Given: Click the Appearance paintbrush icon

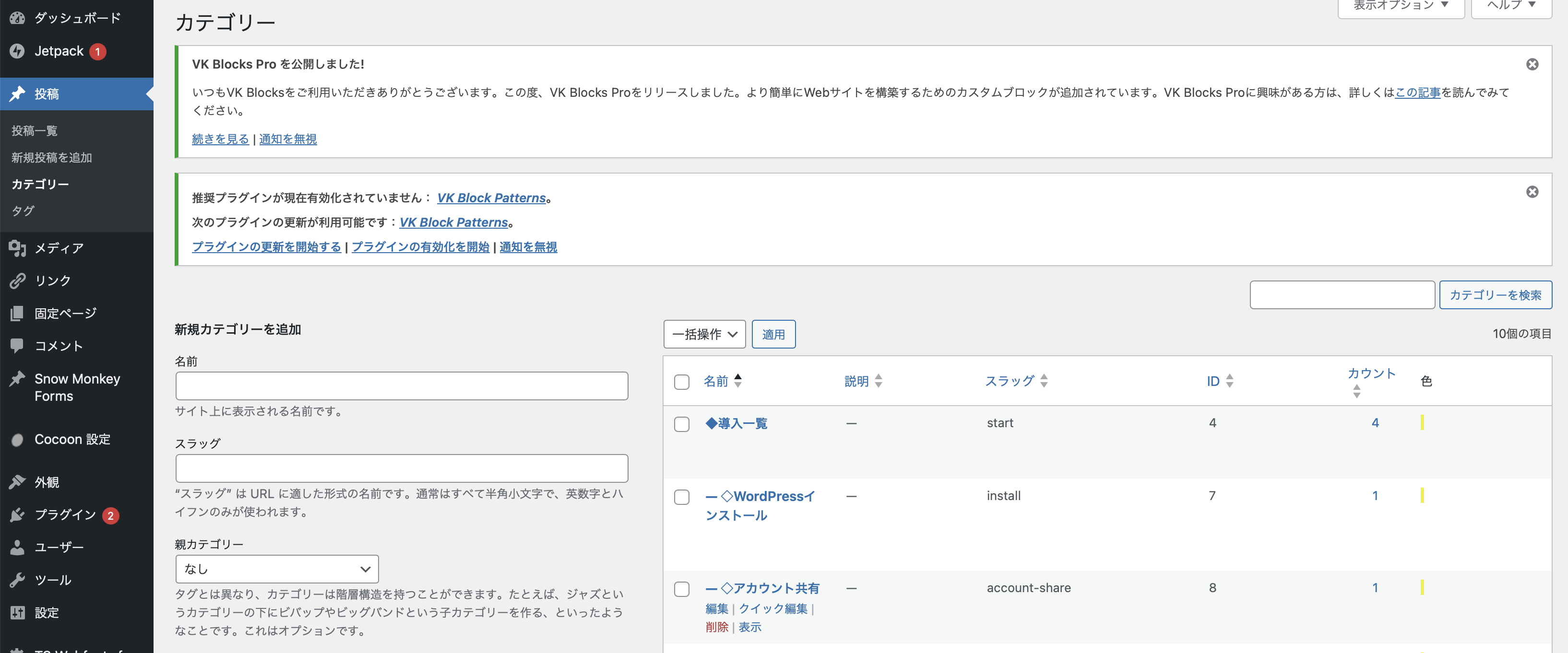Looking at the screenshot, I should pyautogui.click(x=17, y=482).
